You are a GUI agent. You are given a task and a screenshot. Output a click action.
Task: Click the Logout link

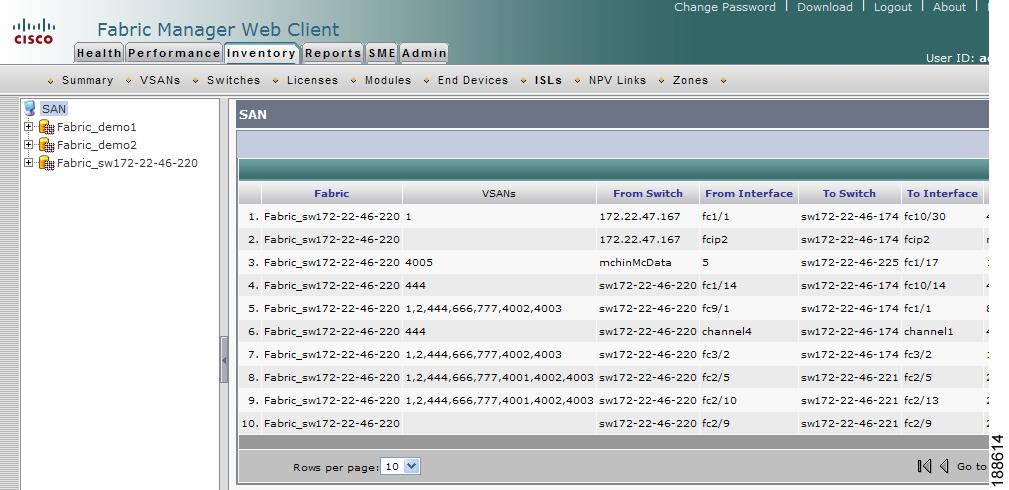(x=893, y=7)
